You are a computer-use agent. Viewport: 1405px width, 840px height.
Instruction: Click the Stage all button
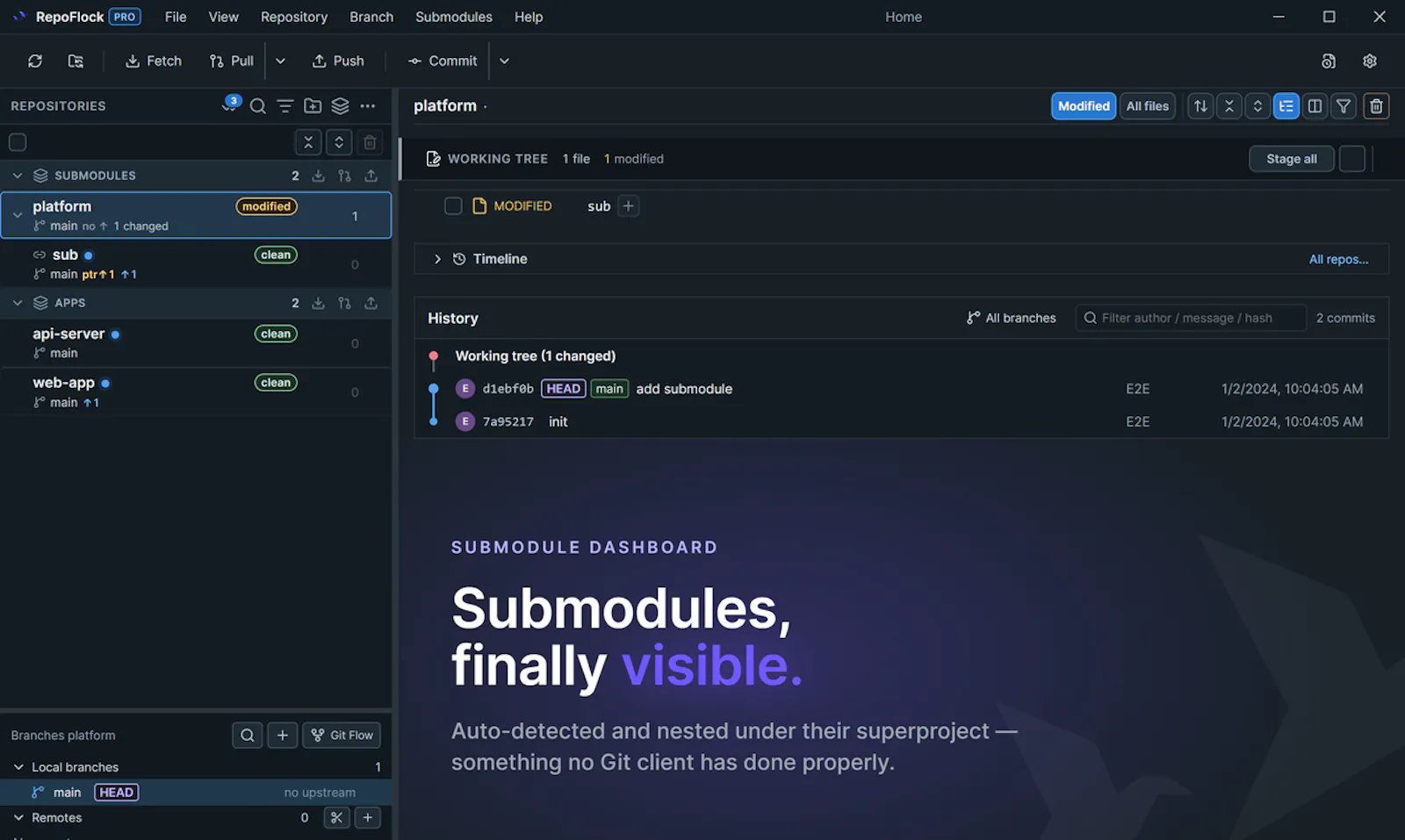[1292, 159]
